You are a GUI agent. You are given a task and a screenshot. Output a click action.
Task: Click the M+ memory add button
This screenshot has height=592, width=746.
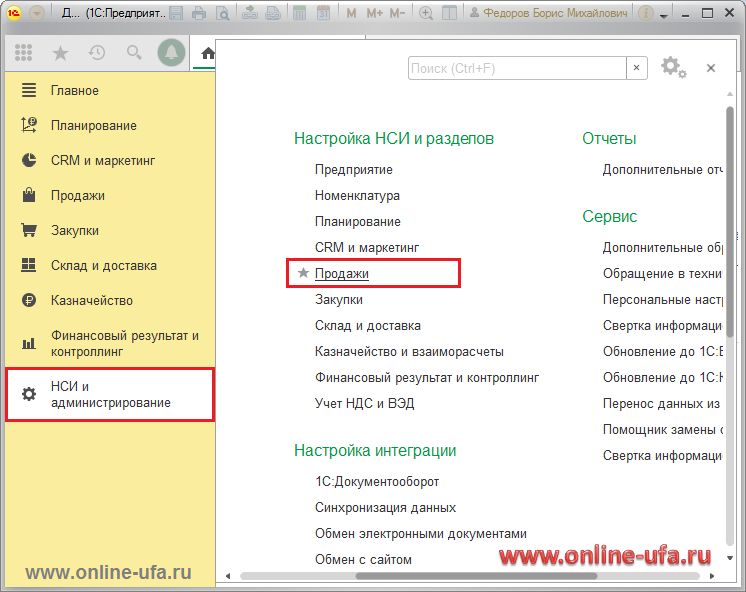[x=374, y=13]
